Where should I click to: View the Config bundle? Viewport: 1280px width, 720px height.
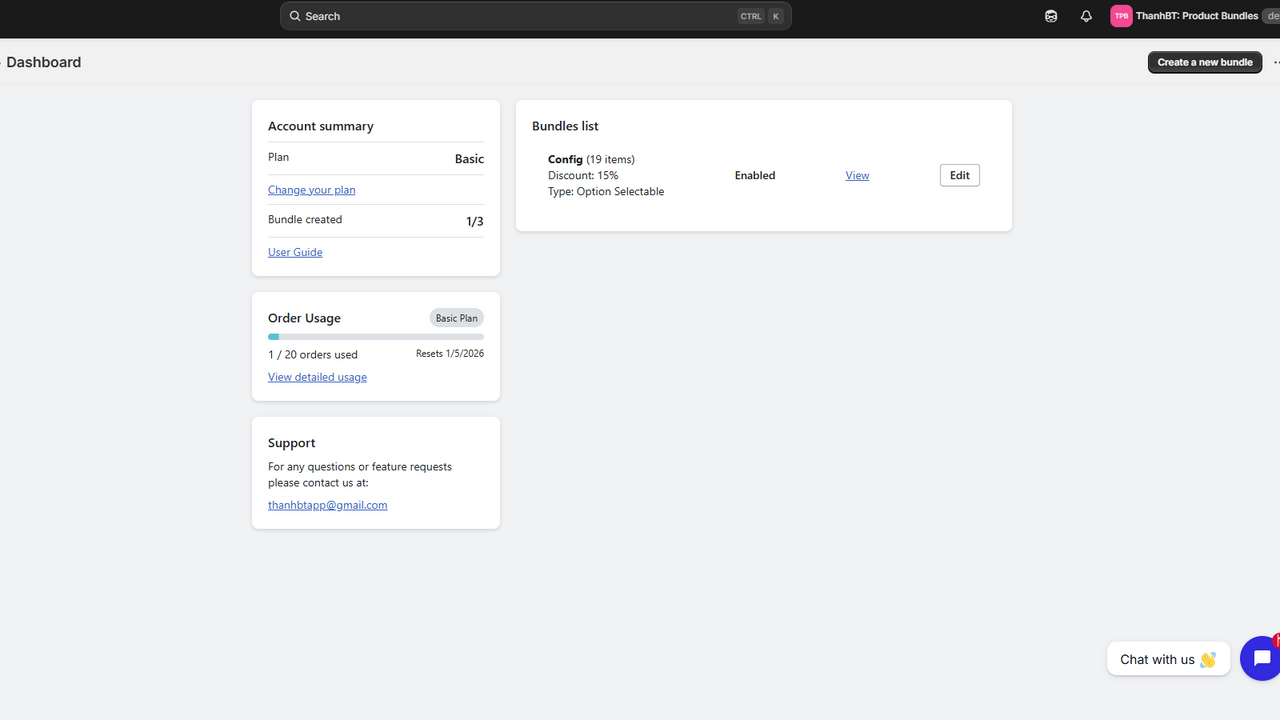[857, 175]
